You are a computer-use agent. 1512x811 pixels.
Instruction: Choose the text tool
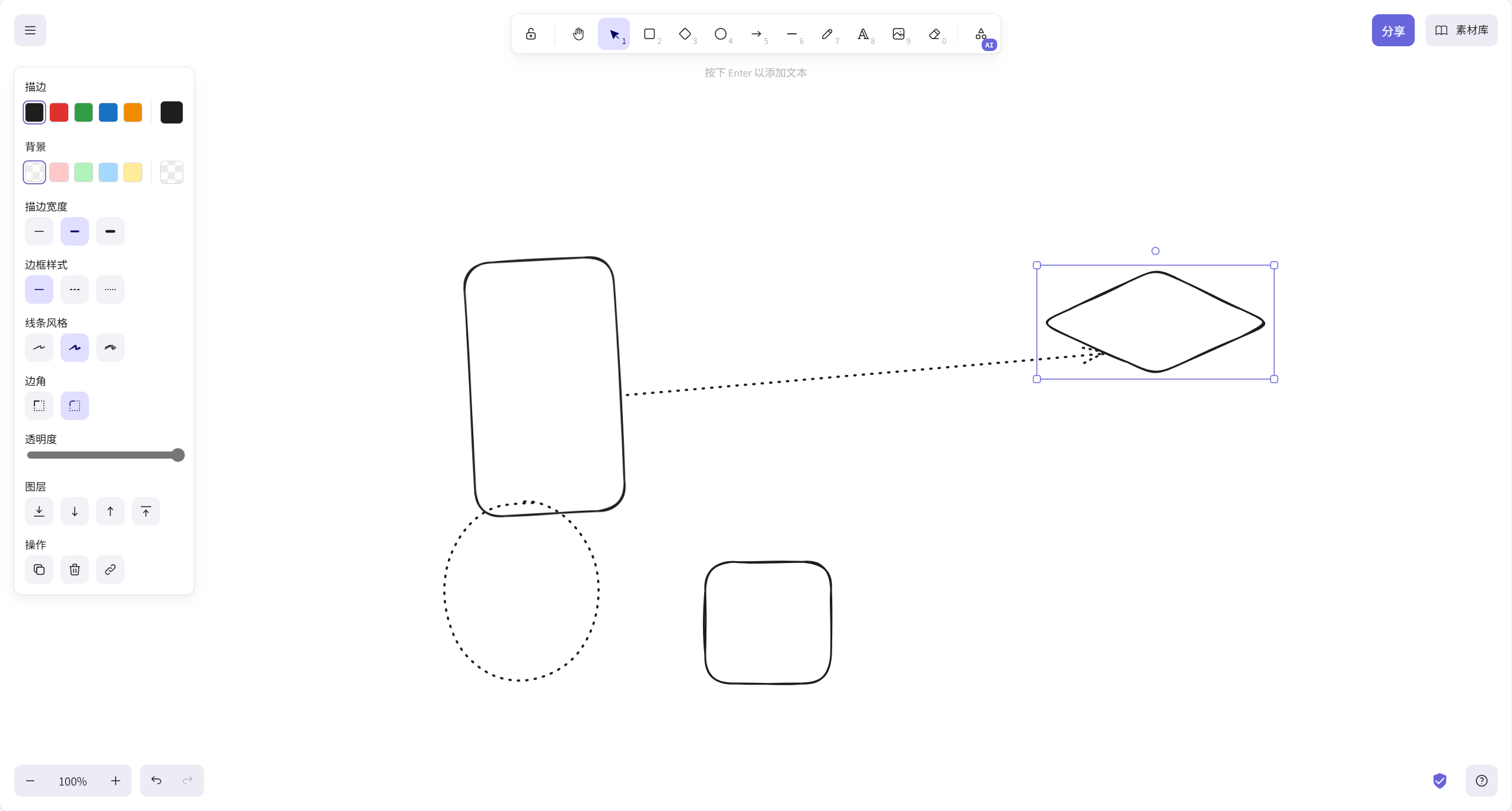[863, 34]
